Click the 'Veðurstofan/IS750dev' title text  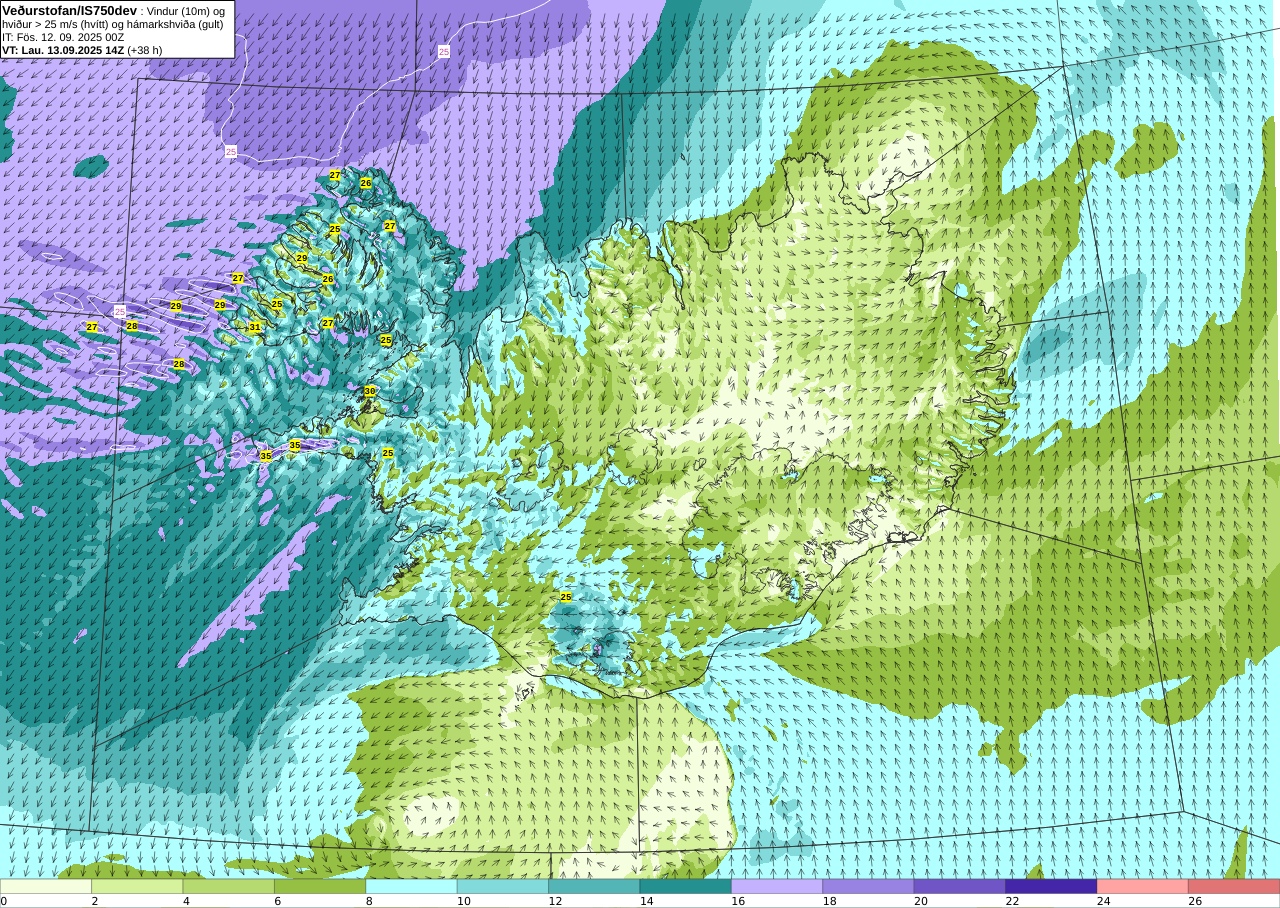70,10
